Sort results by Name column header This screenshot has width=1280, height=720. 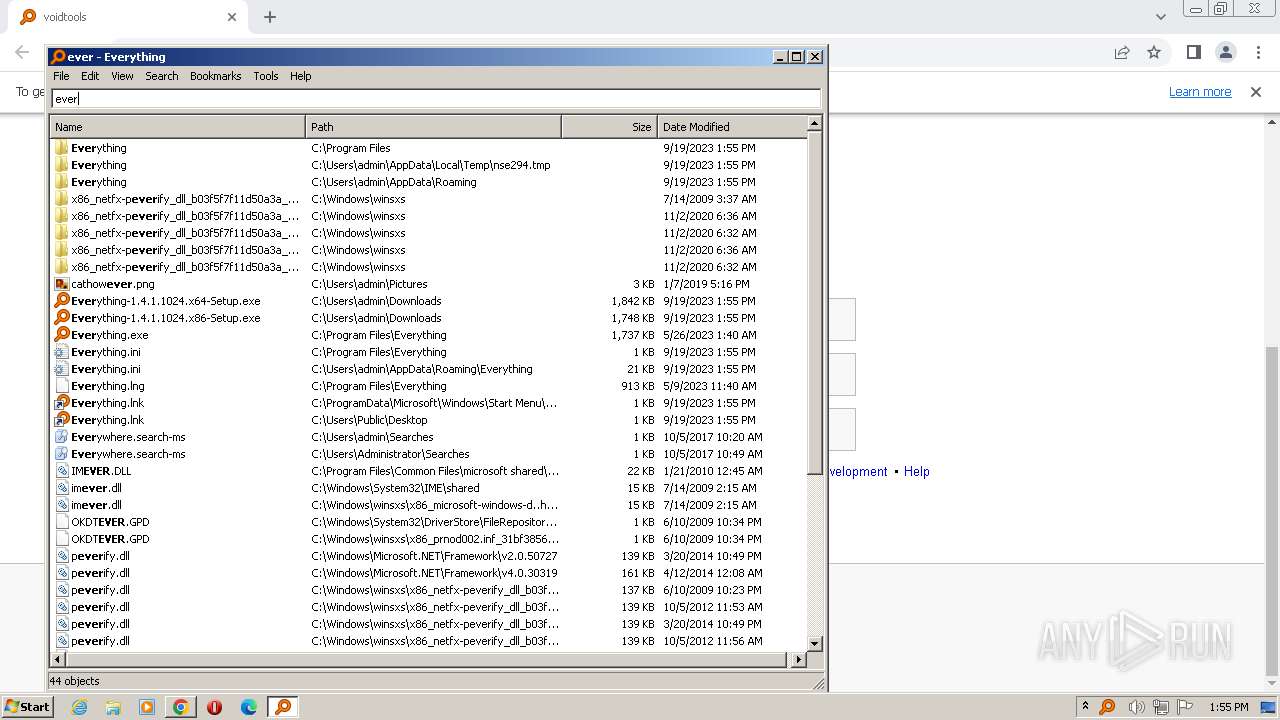click(177, 127)
